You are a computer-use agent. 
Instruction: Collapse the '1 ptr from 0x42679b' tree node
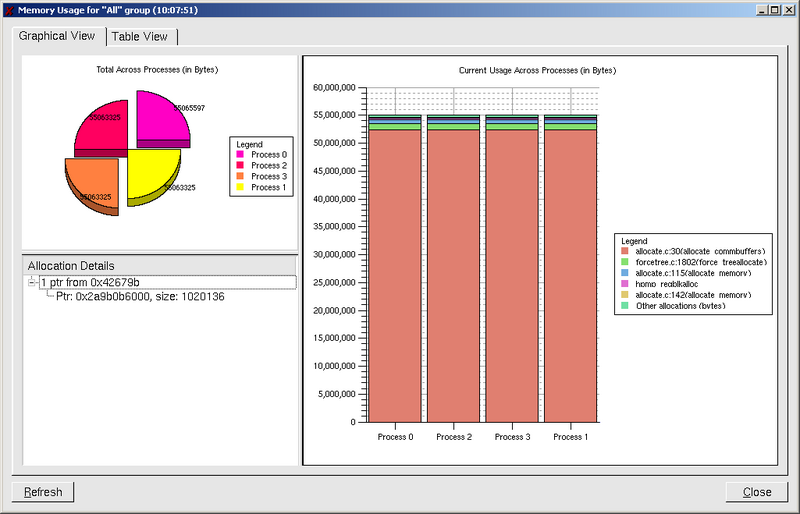[32, 282]
